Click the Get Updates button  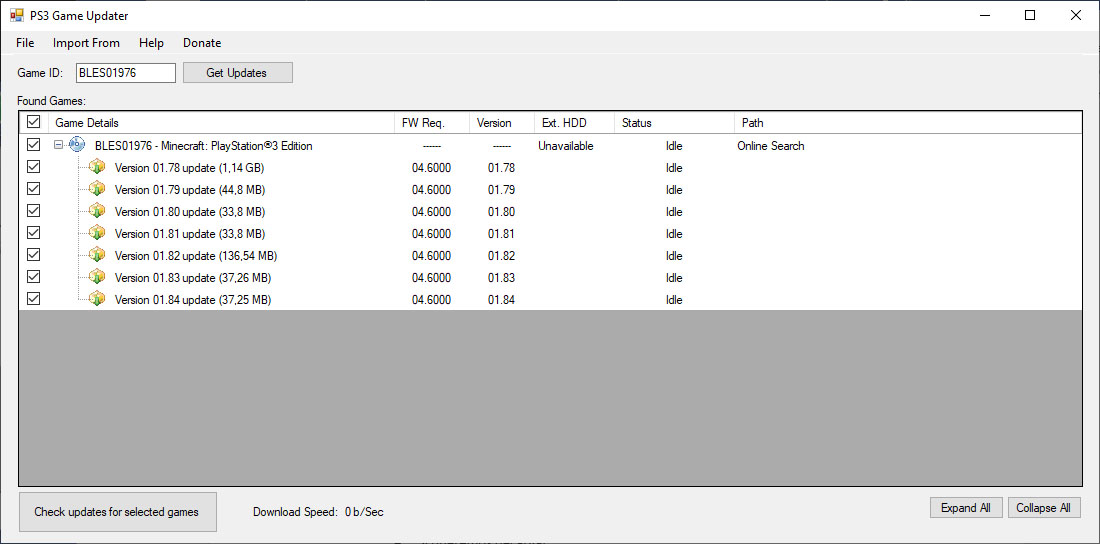coord(238,72)
